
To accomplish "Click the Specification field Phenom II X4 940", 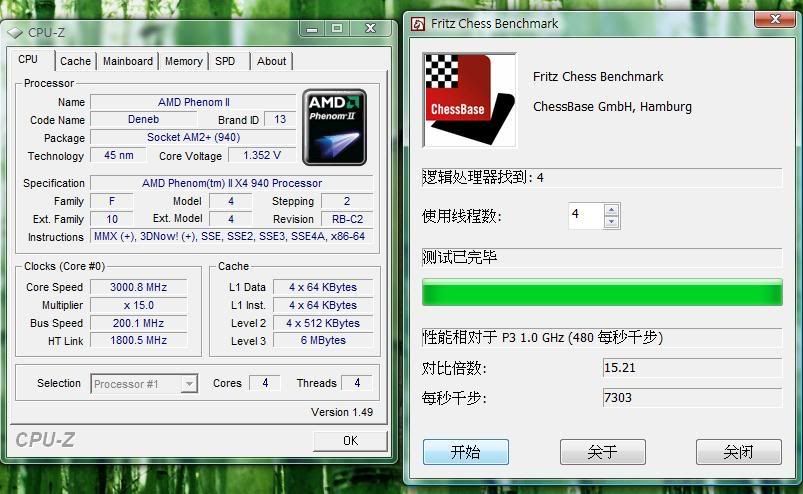I will tap(232, 183).
